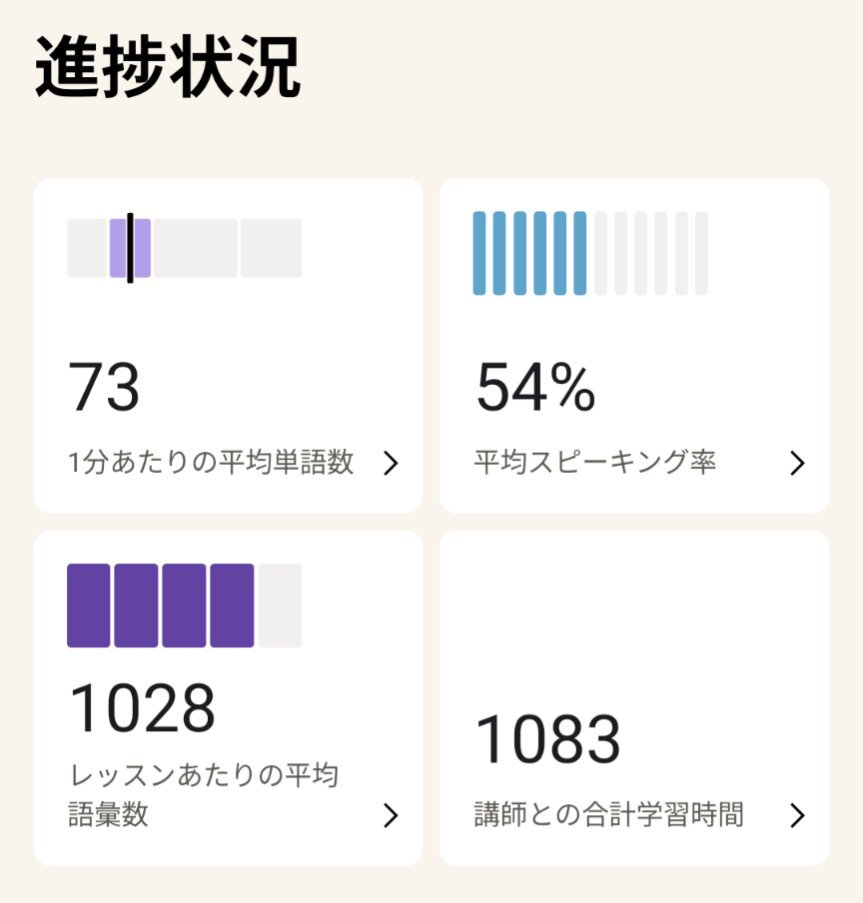Open the 1分あたりの平均単語数 chevron arrow
This screenshot has height=903, width=863.
coord(391,463)
